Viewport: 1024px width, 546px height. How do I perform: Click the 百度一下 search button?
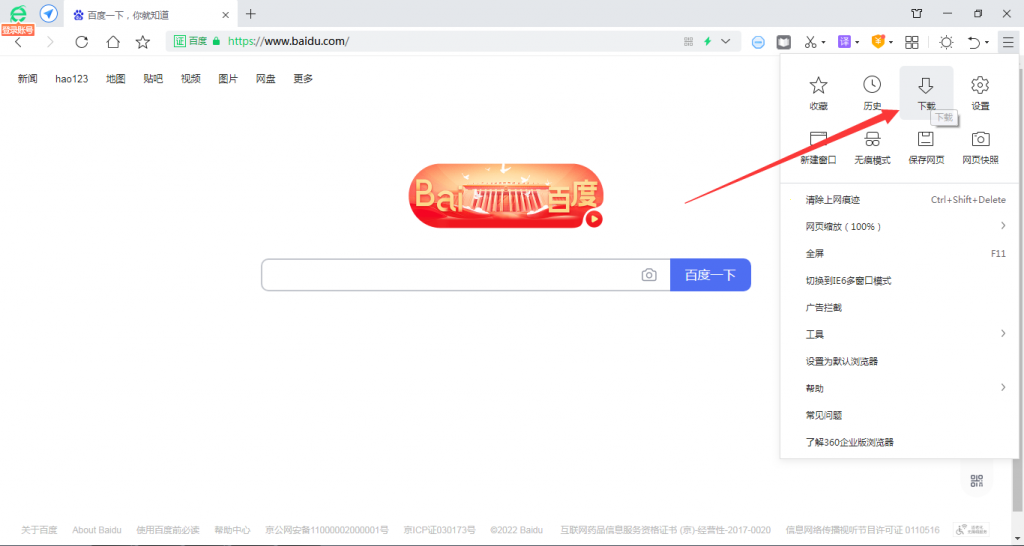pos(711,275)
